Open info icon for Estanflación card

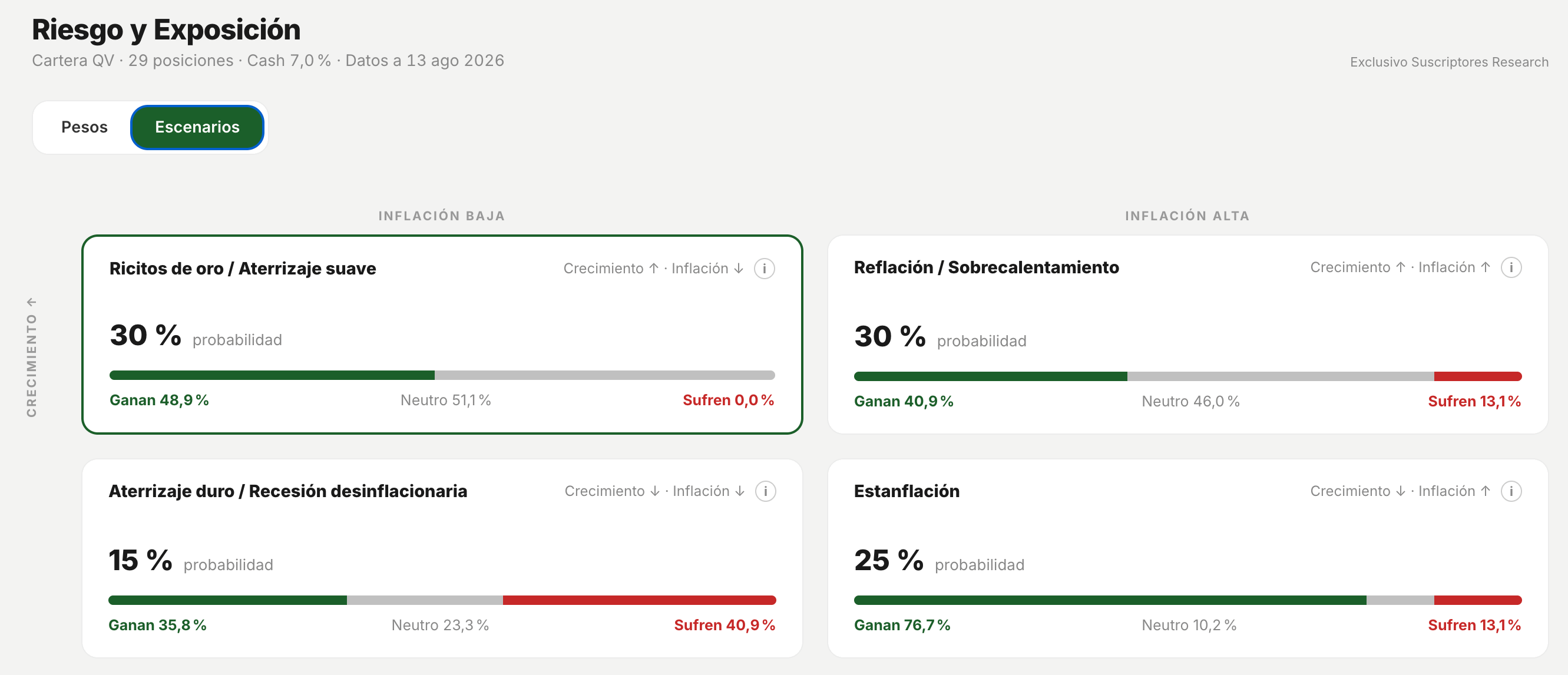pyautogui.click(x=1511, y=491)
